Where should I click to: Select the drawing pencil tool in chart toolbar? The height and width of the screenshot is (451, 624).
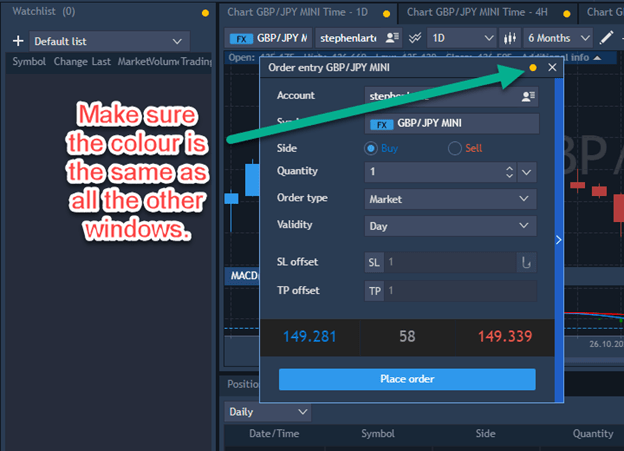pos(606,37)
